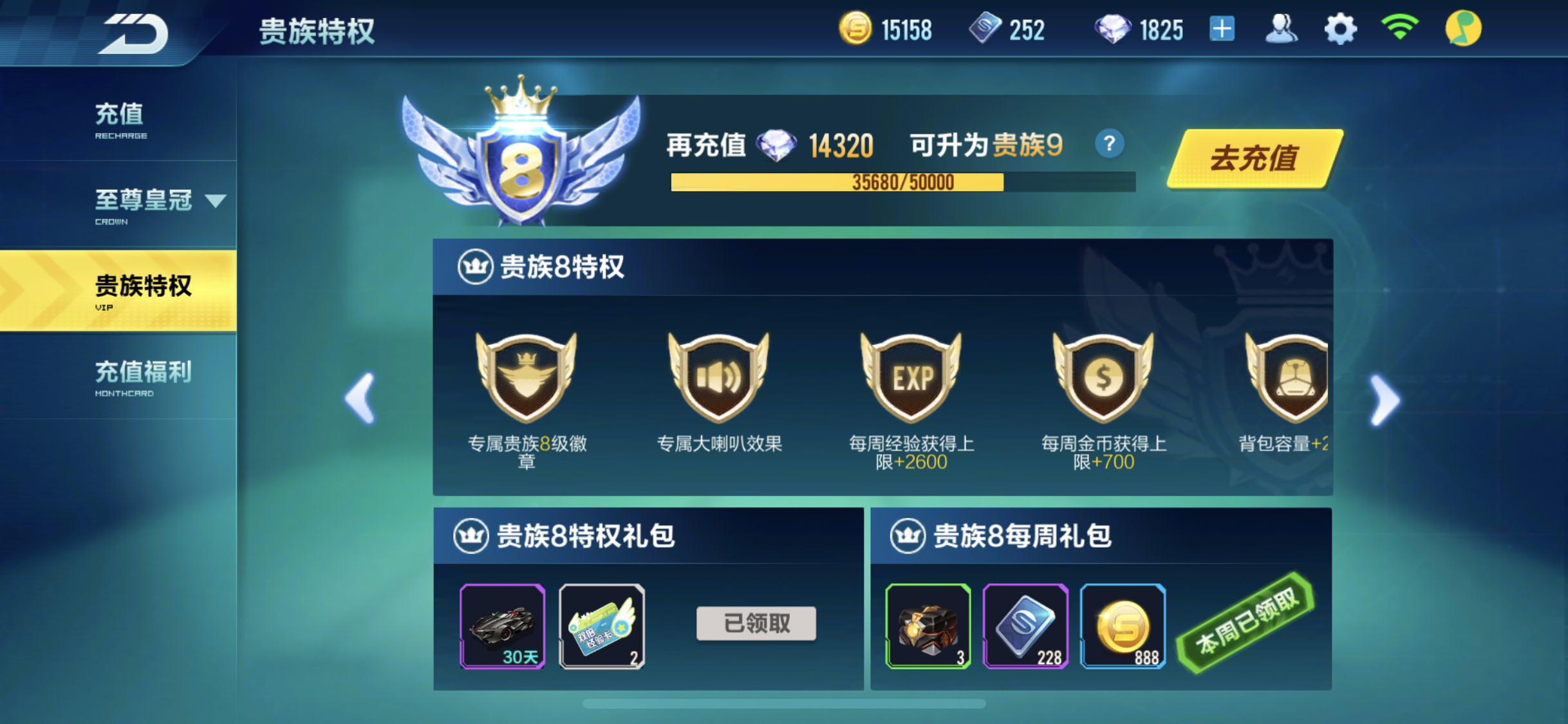Image resolution: width=1568 pixels, height=724 pixels.
Task: Select the EXP weekly limit privilege icon
Action: click(911, 376)
